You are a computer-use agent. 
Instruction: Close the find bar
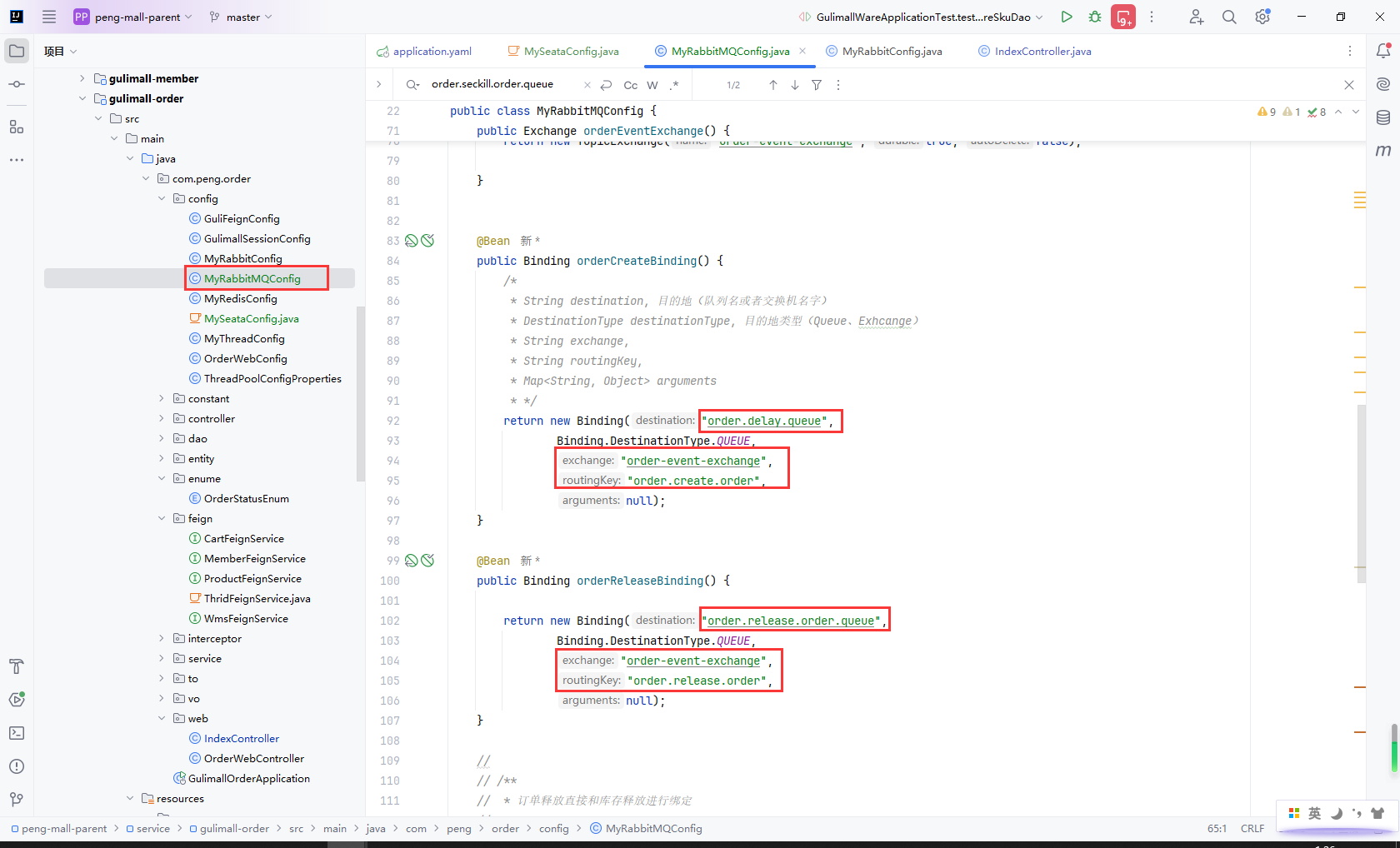point(1349,85)
